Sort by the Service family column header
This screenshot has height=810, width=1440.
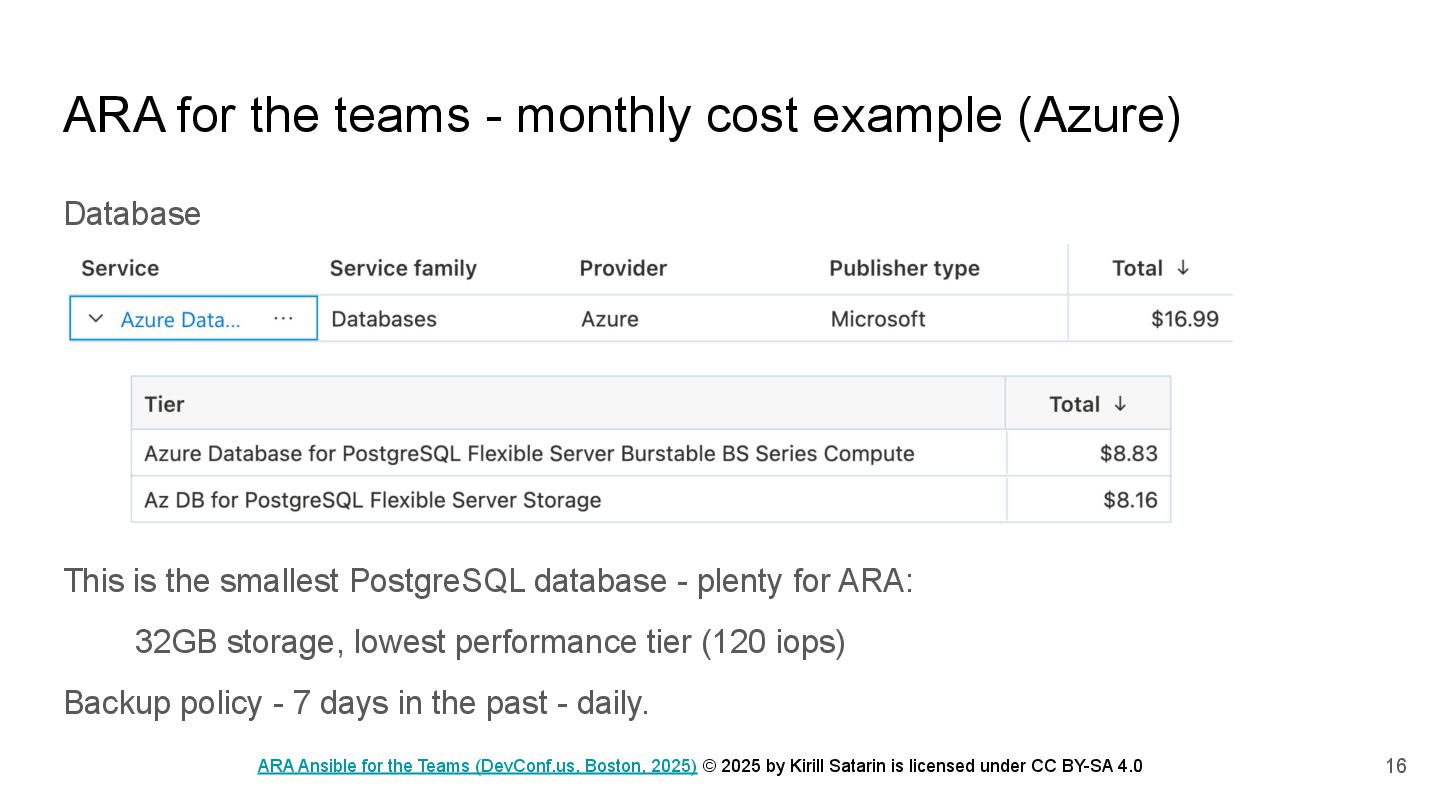tap(403, 268)
